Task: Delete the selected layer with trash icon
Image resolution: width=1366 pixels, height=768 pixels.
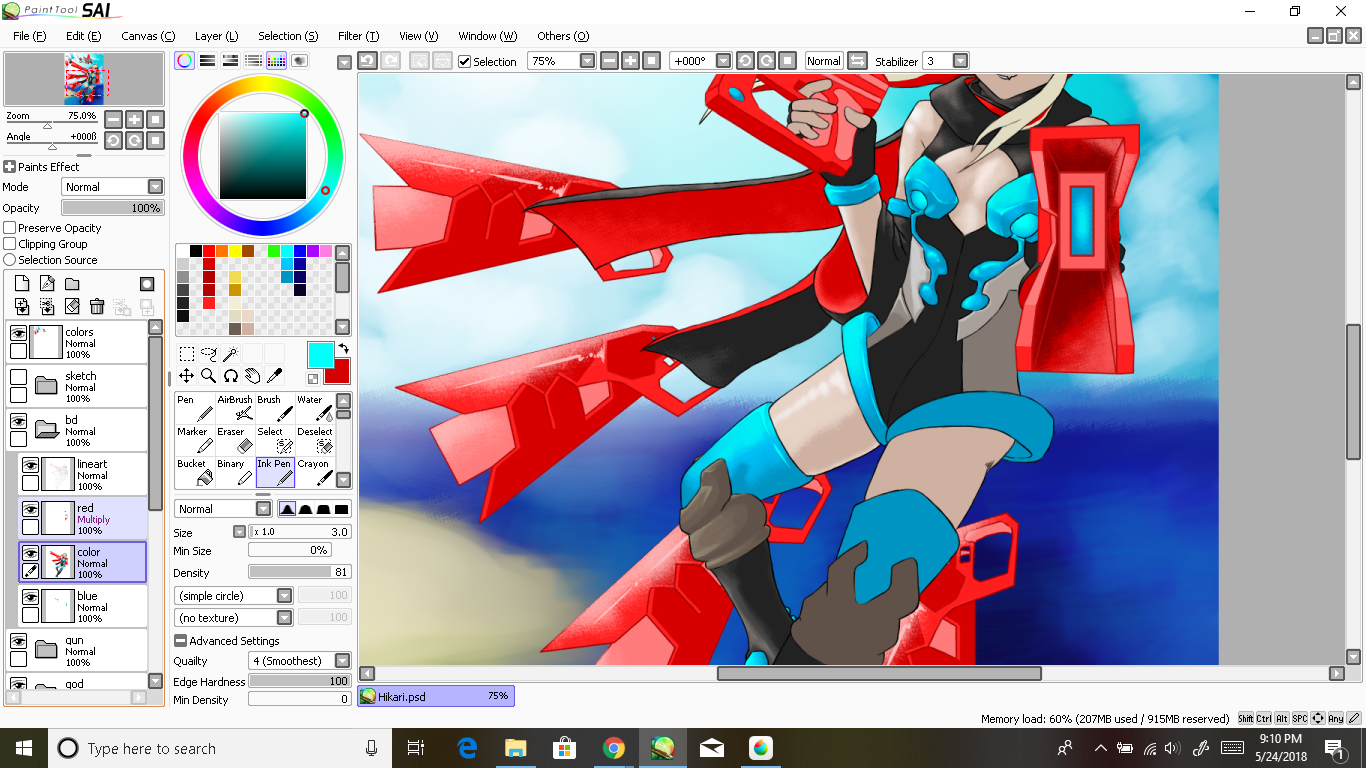Action: coord(97,307)
